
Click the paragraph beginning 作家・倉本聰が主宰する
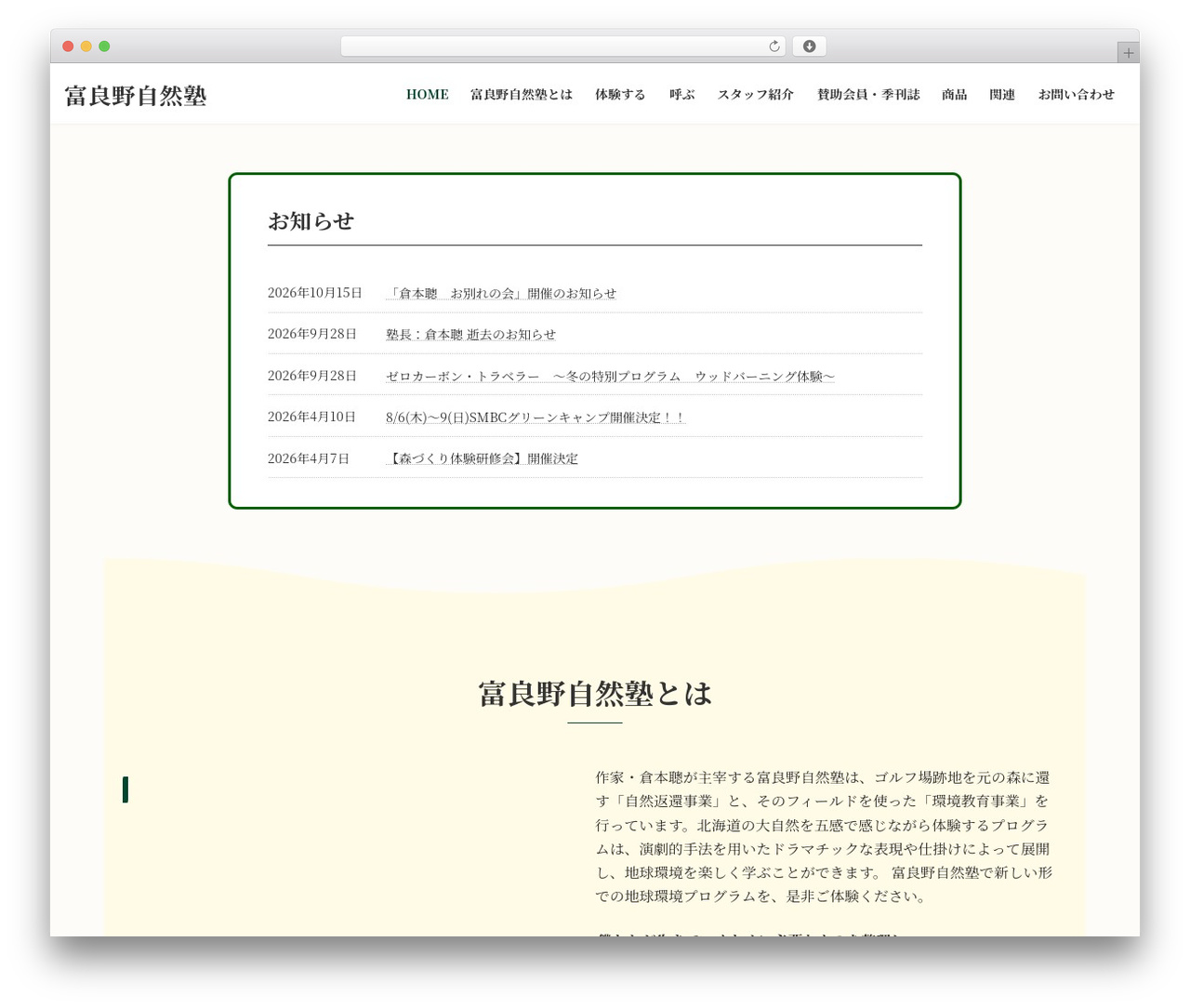coord(824,837)
